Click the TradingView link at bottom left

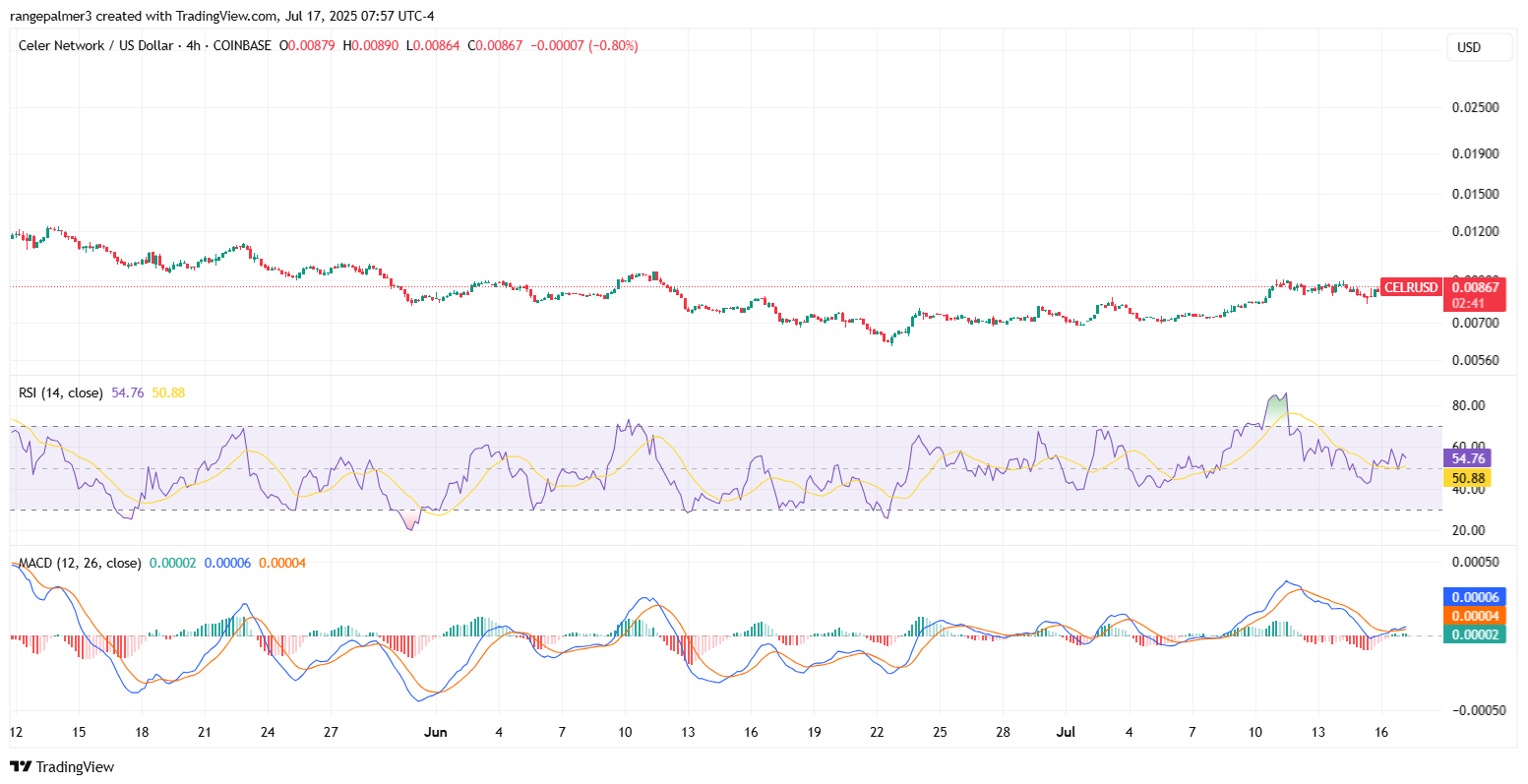[x=77, y=766]
